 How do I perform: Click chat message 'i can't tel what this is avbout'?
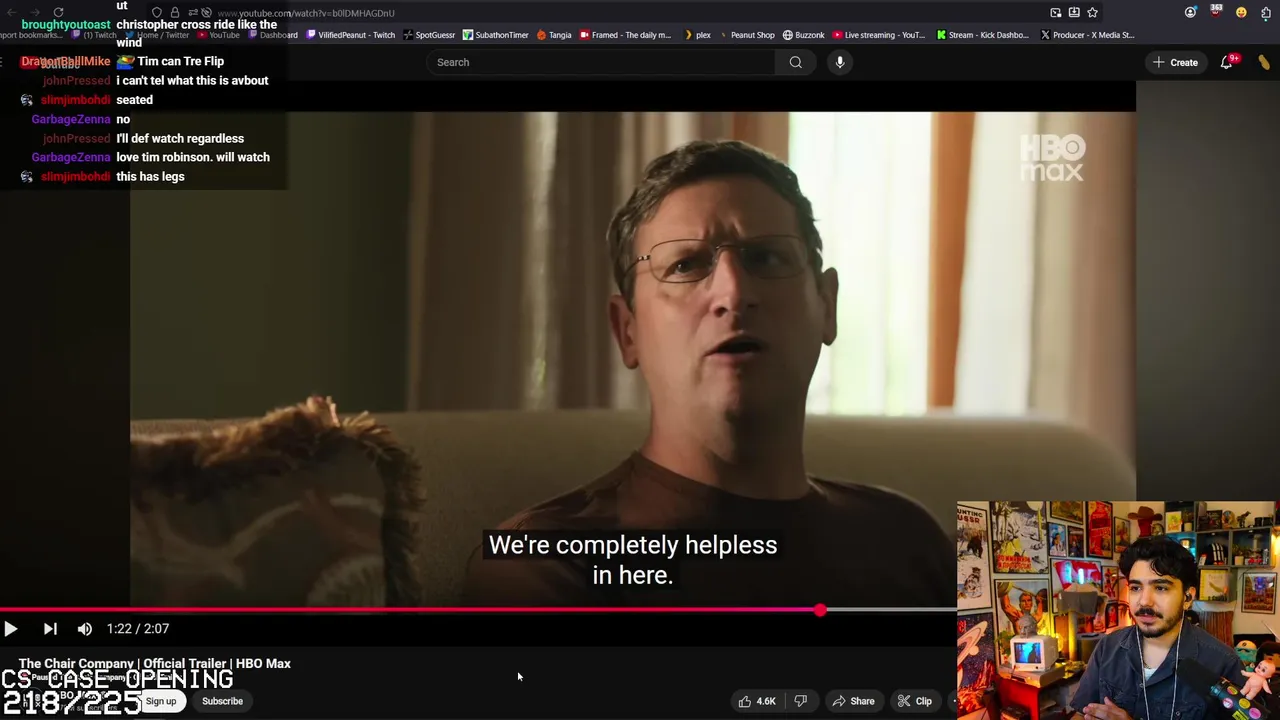pyautogui.click(x=192, y=81)
